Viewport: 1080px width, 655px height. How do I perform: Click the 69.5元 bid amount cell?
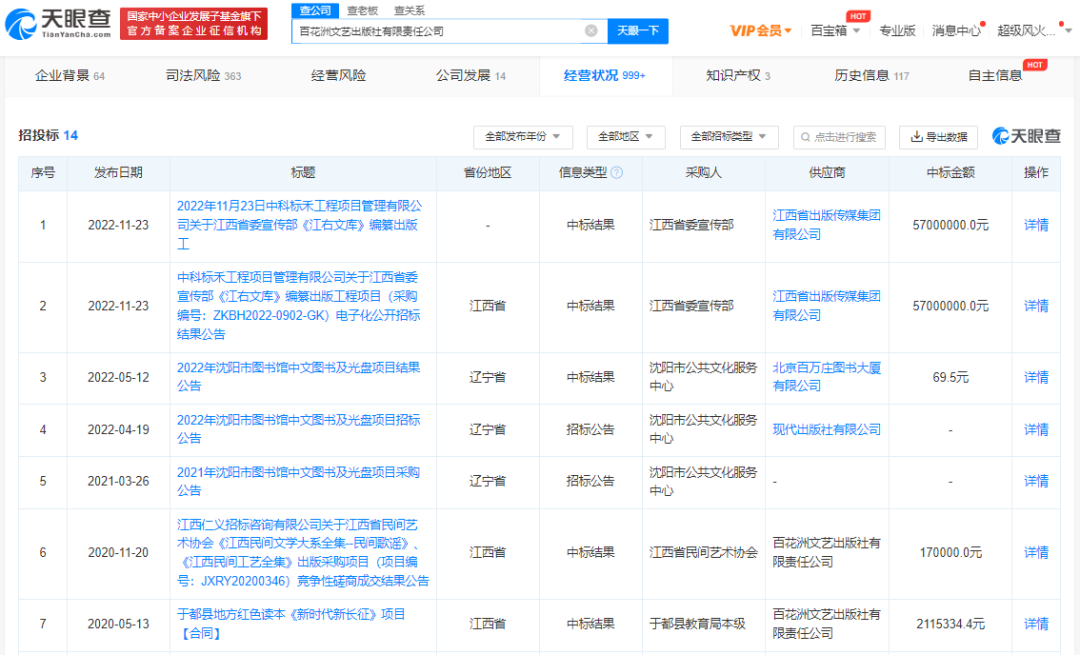coord(950,377)
